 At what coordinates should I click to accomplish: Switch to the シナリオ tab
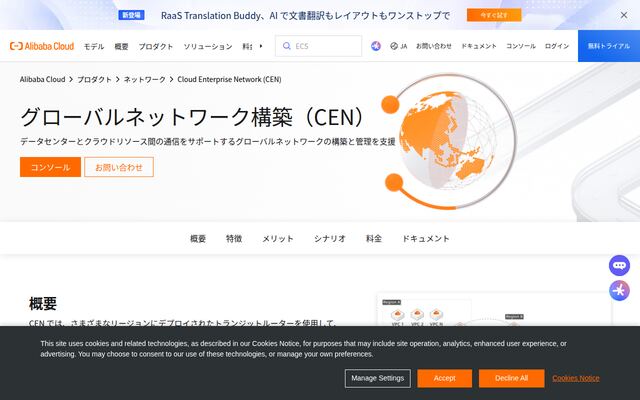point(330,239)
